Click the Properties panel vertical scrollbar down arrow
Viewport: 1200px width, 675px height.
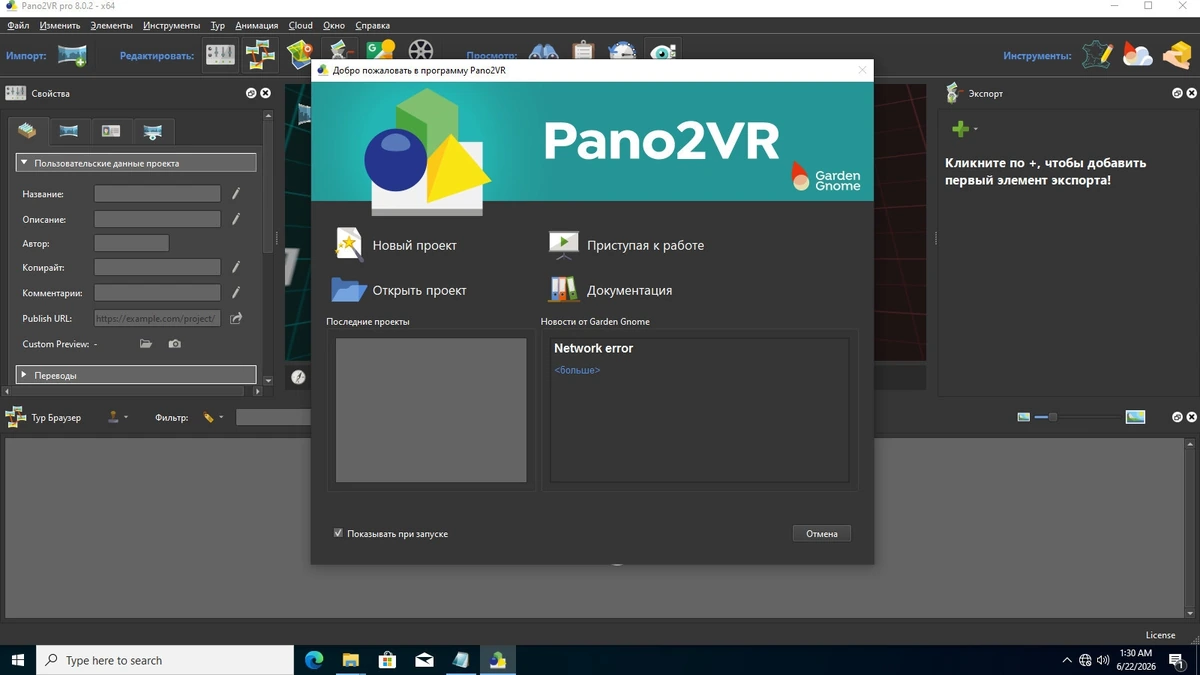[268, 380]
